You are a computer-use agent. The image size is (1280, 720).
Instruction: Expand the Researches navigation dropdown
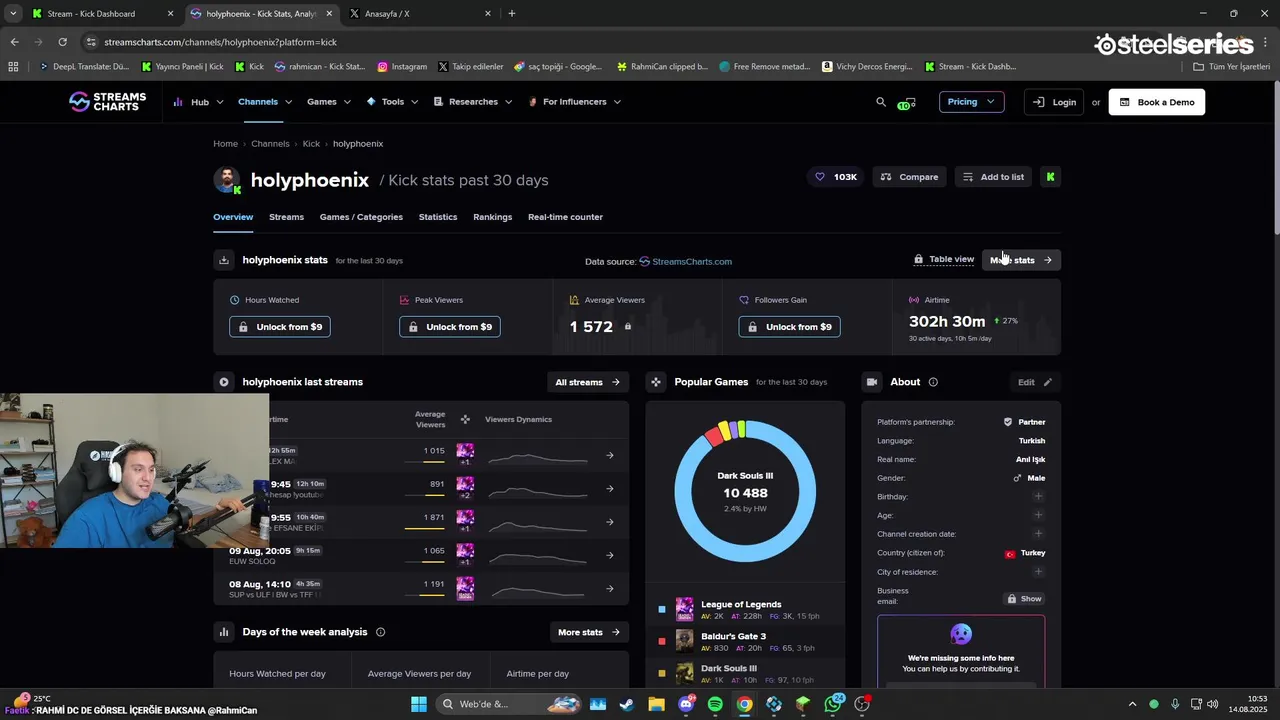pos(473,102)
